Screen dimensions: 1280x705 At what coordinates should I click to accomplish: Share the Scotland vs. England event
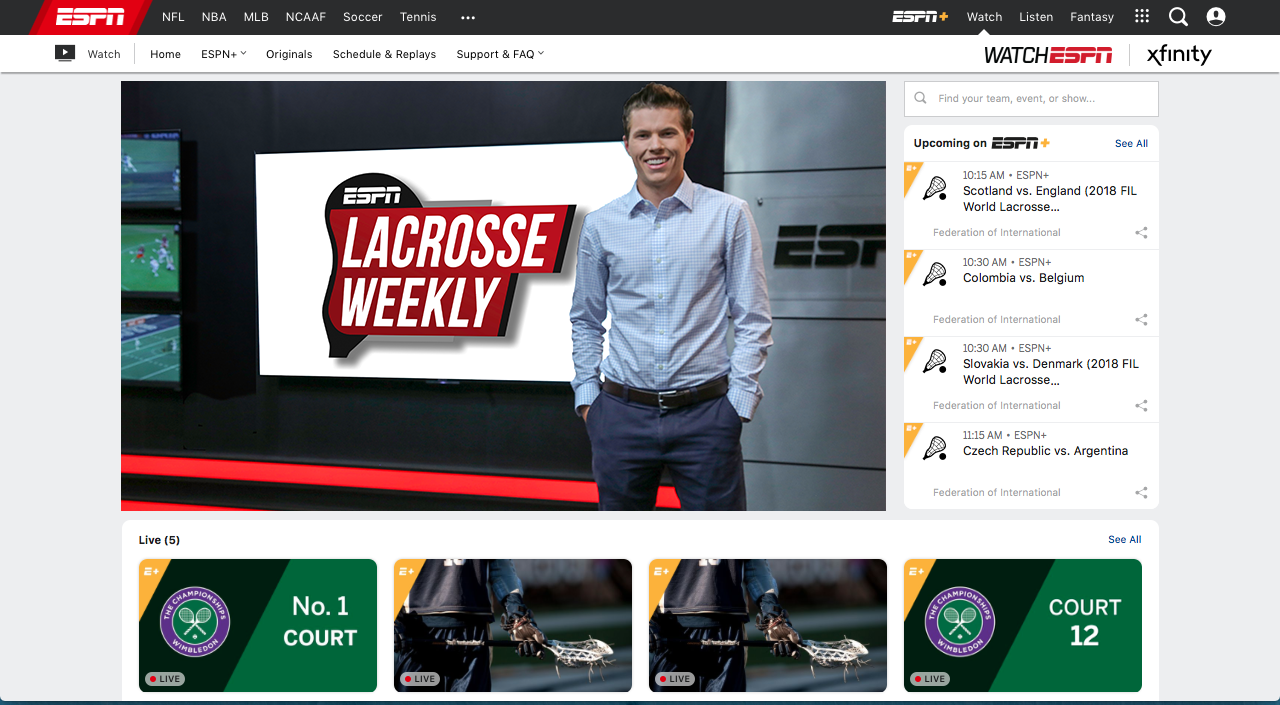click(1141, 233)
